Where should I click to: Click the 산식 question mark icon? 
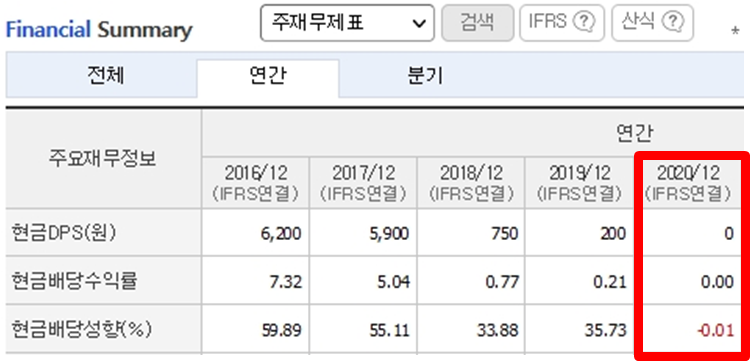coord(673,22)
